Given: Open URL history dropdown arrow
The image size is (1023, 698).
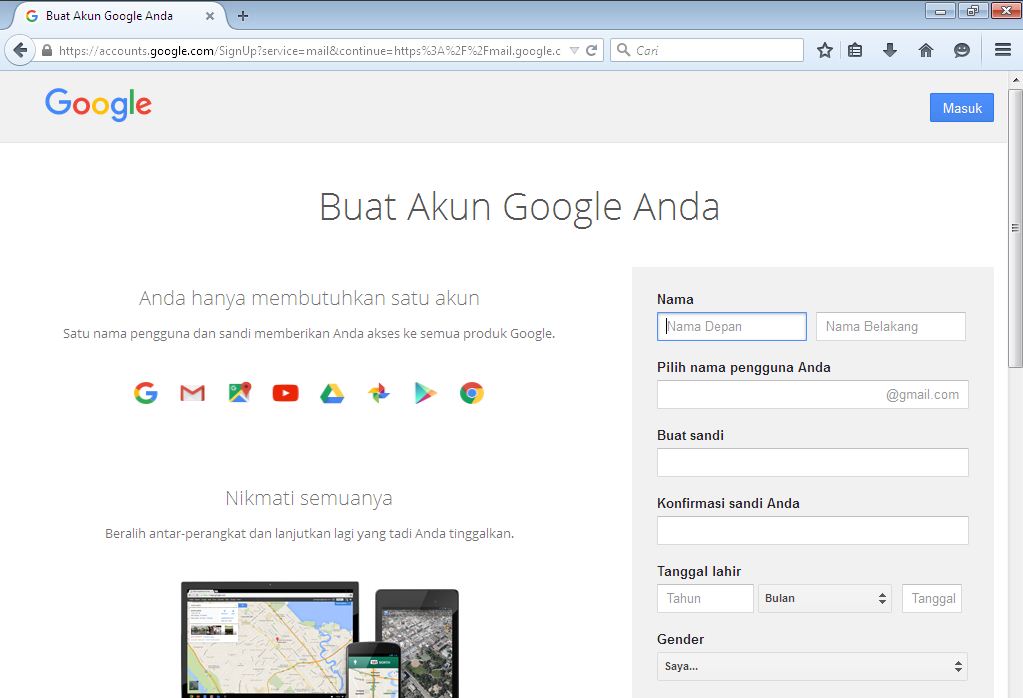Looking at the screenshot, I should 574,50.
